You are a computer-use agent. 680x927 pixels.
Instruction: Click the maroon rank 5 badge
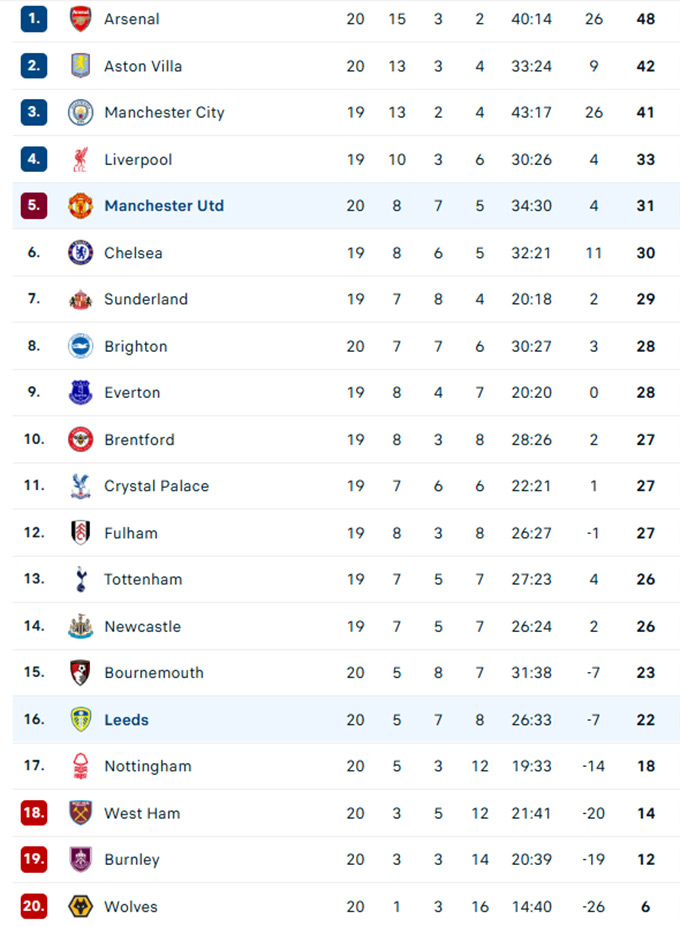[34, 206]
